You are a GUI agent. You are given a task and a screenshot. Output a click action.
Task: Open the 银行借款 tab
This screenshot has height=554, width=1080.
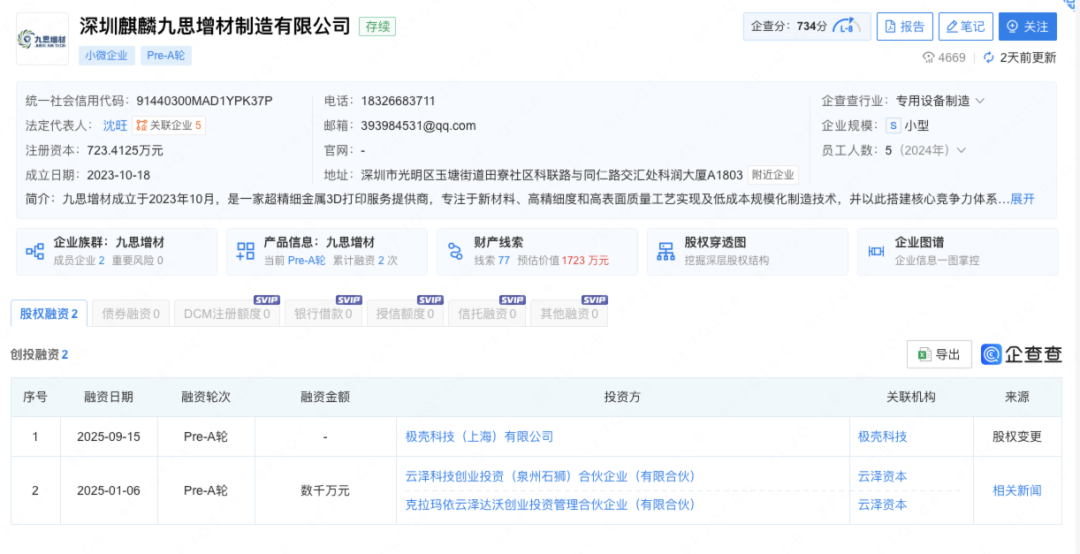pos(322,314)
